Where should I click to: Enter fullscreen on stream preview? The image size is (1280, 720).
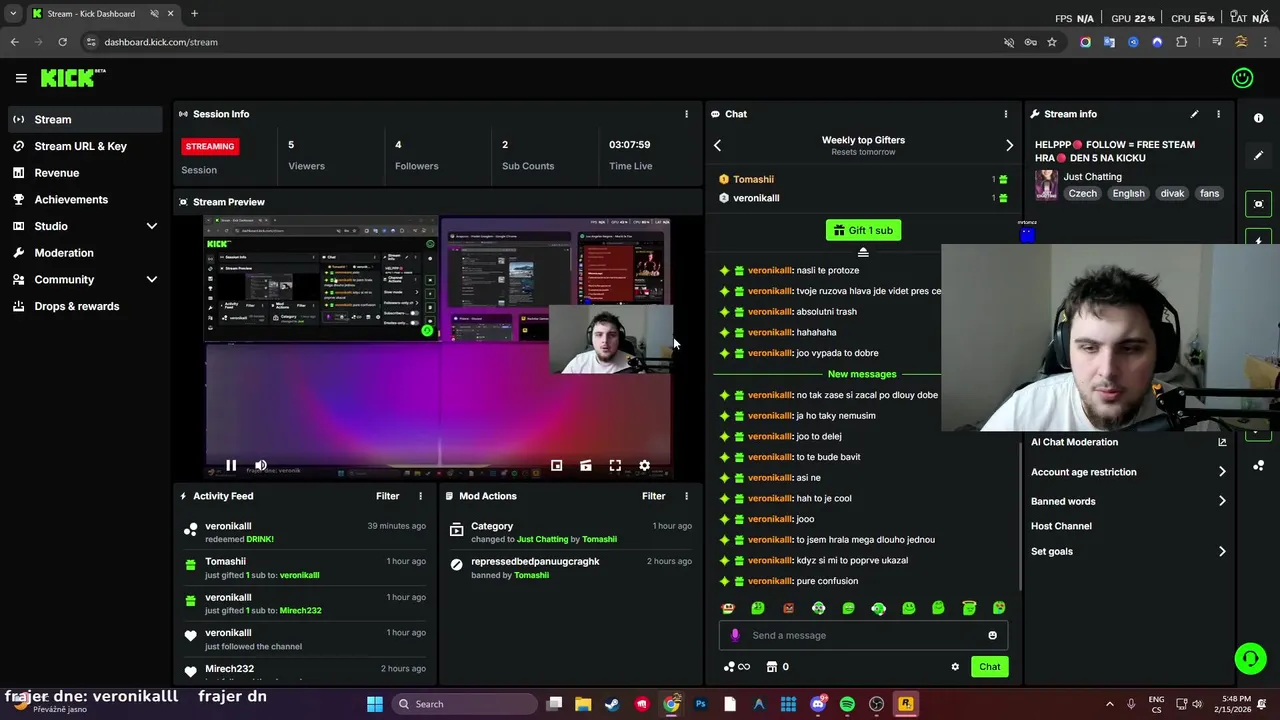click(615, 465)
